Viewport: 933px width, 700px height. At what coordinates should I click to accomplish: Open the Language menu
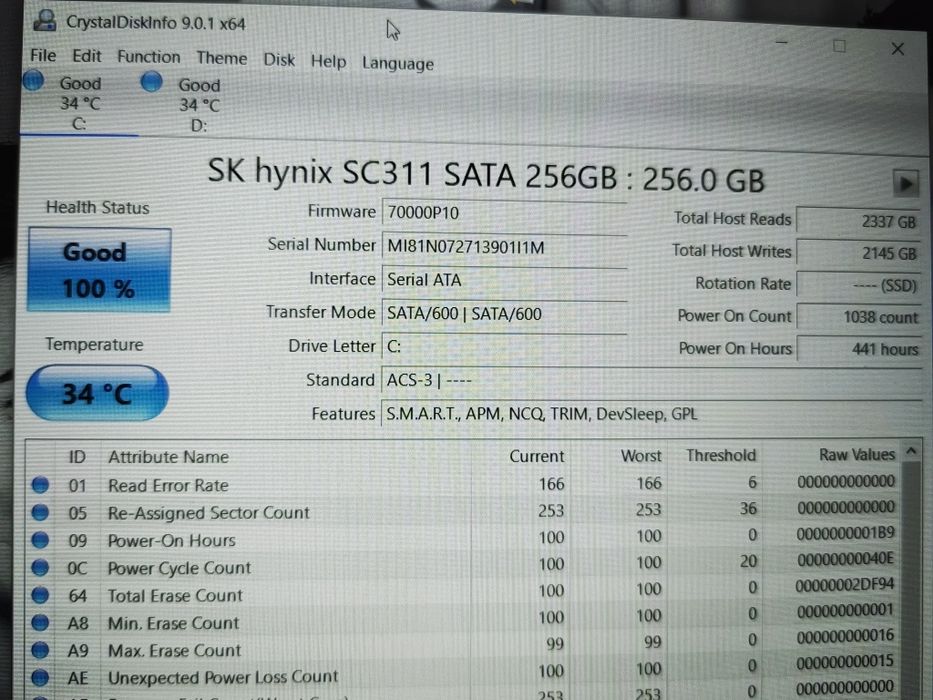click(x=397, y=63)
